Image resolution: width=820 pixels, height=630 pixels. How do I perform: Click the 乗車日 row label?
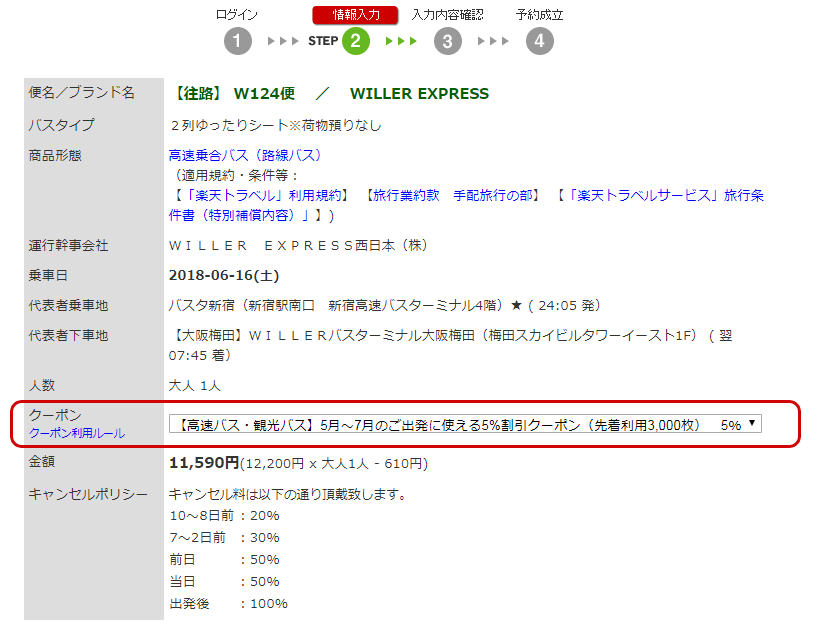pos(48,275)
